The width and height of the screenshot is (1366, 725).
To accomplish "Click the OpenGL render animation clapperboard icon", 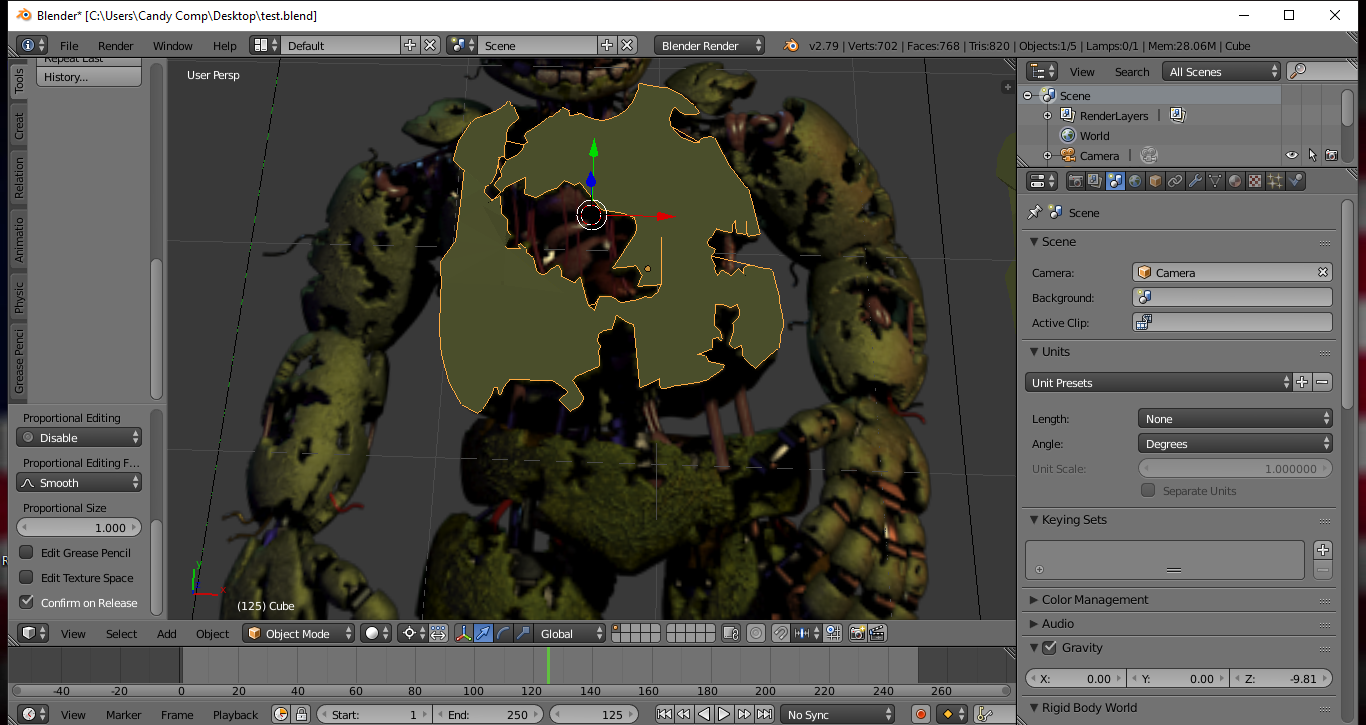I will coord(877,633).
